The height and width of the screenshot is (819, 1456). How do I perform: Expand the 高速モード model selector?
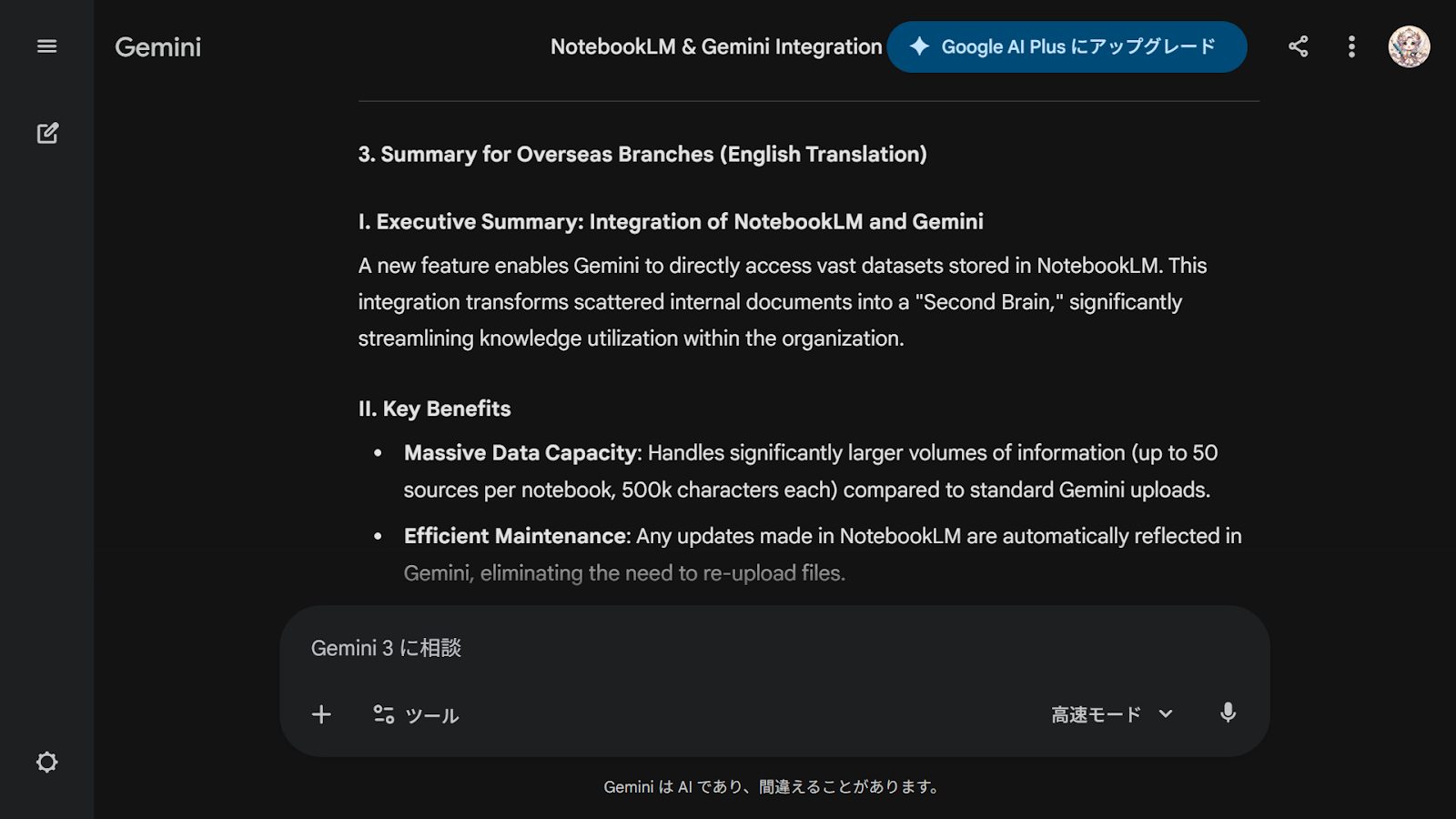pos(1097,714)
